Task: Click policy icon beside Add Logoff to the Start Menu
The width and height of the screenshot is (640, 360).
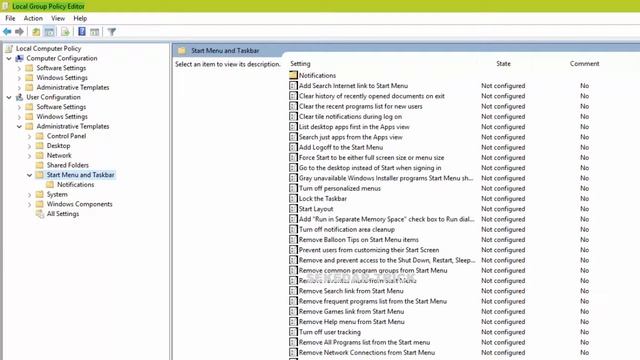Action: (x=293, y=147)
